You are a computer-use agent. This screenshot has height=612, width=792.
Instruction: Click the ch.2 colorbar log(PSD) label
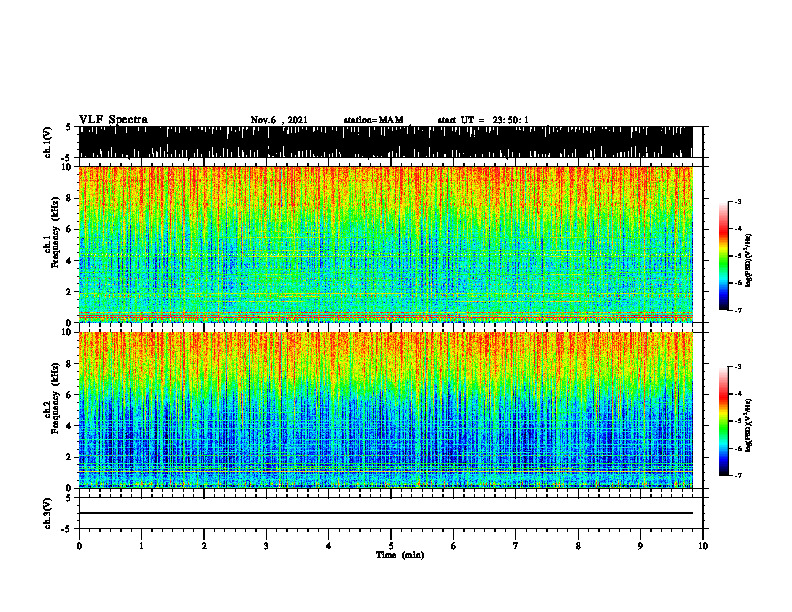coord(748,425)
